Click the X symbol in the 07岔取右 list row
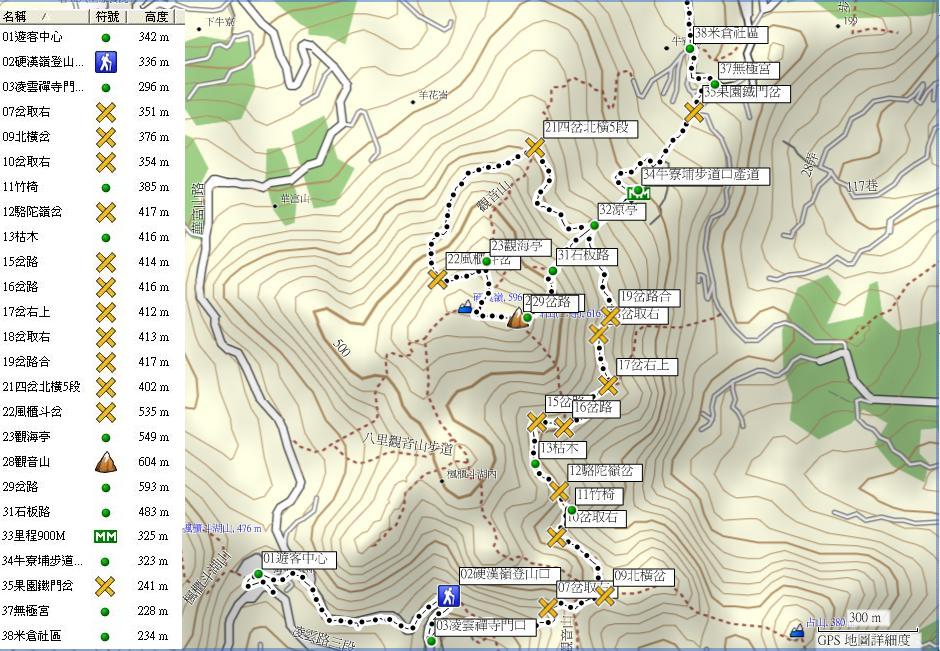Viewport: 940px width, 651px height. pyautogui.click(x=106, y=112)
